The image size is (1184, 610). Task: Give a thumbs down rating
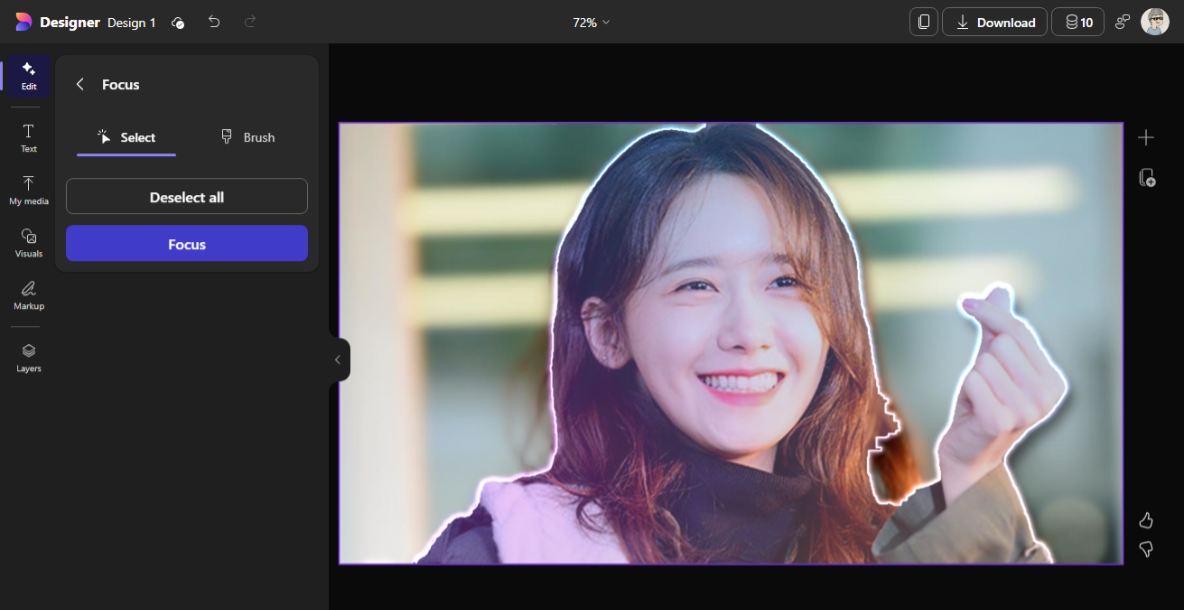click(x=1146, y=549)
